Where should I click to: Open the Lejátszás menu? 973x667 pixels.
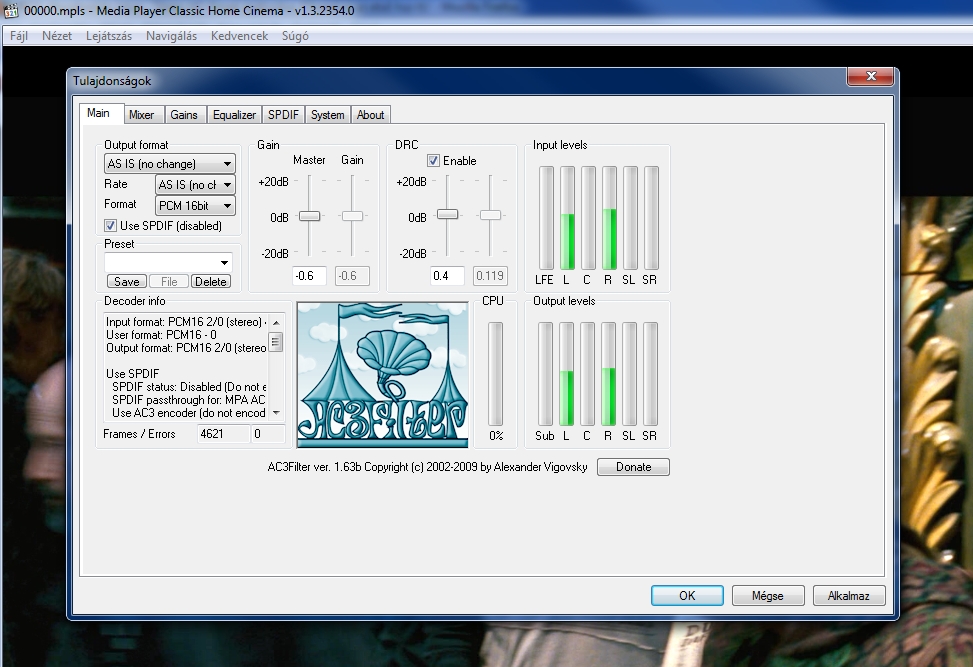[x=109, y=36]
